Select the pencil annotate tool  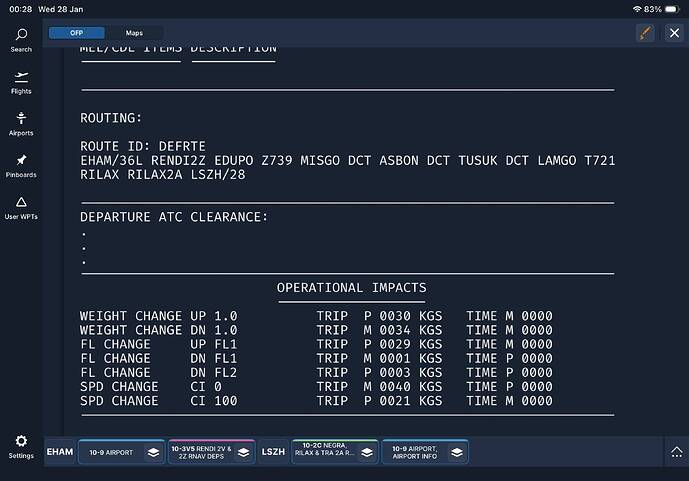click(x=645, y=33)
